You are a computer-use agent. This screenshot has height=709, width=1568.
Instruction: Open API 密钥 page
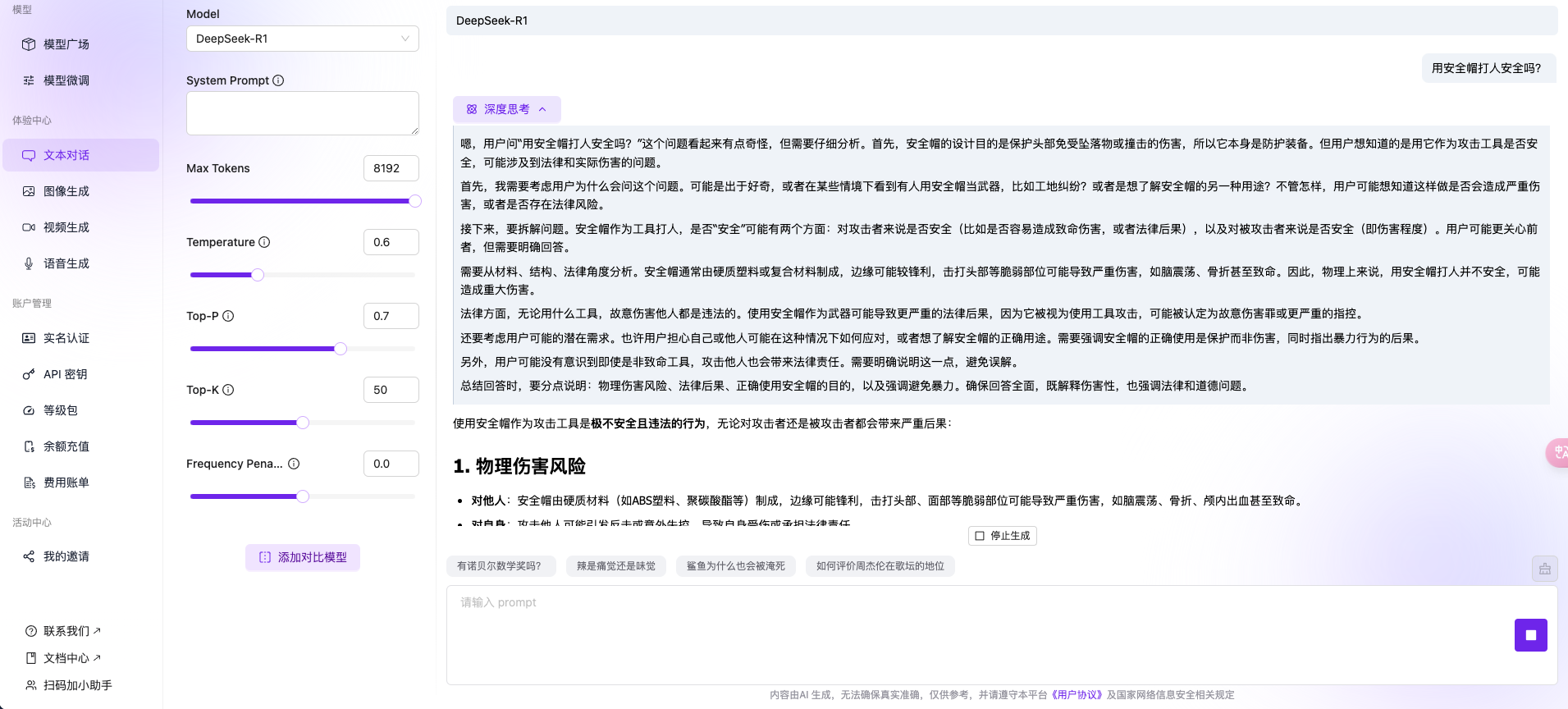click(80, 374)
